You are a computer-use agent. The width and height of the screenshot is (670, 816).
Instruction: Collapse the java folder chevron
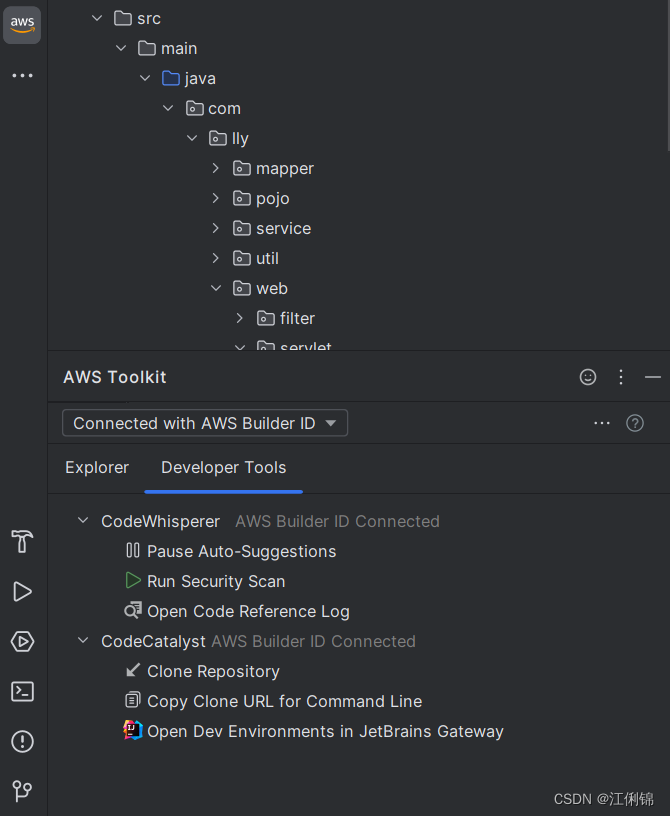click(145, 78)
